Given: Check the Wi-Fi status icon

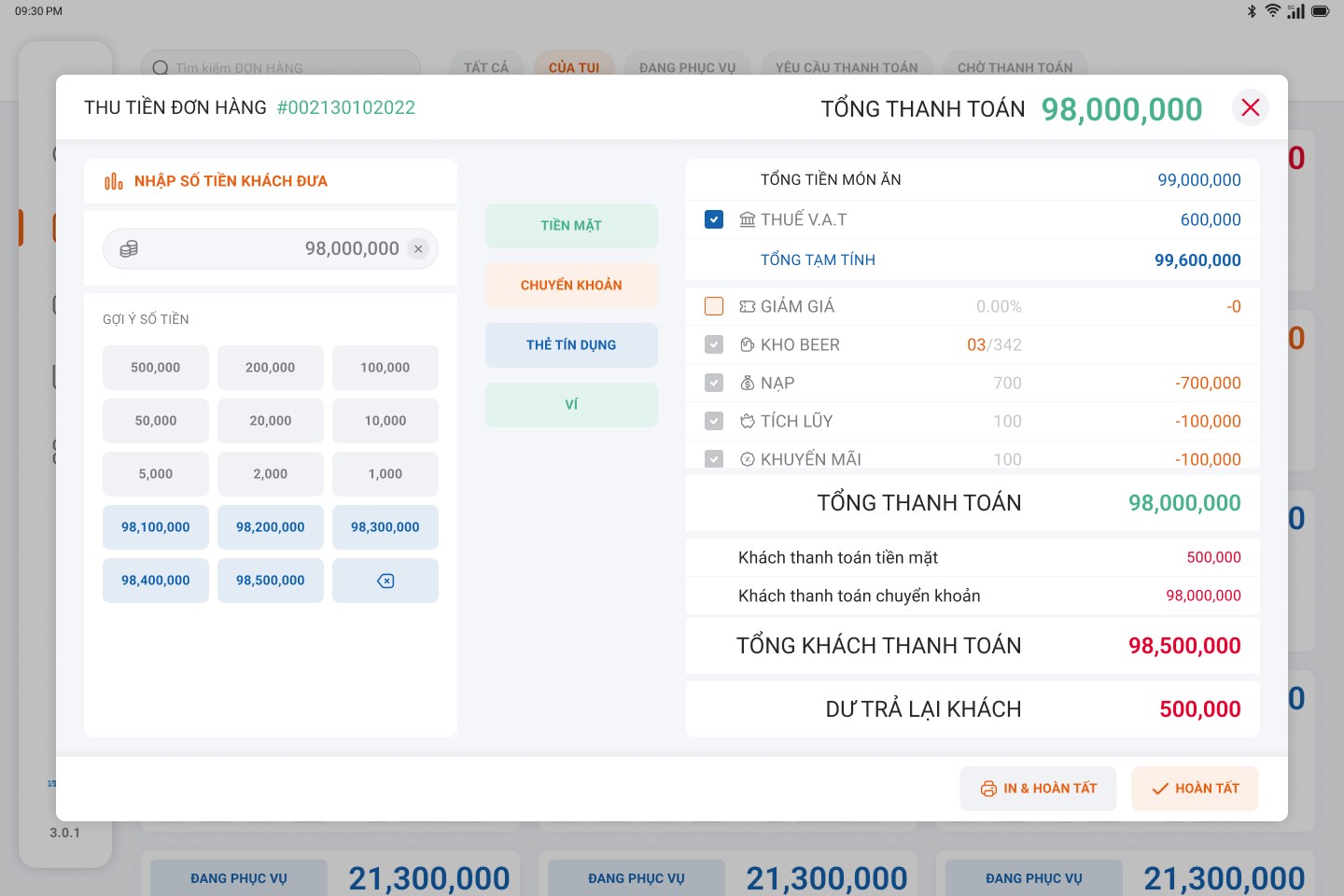Looking at the screenshot, I should [1272, 11].
